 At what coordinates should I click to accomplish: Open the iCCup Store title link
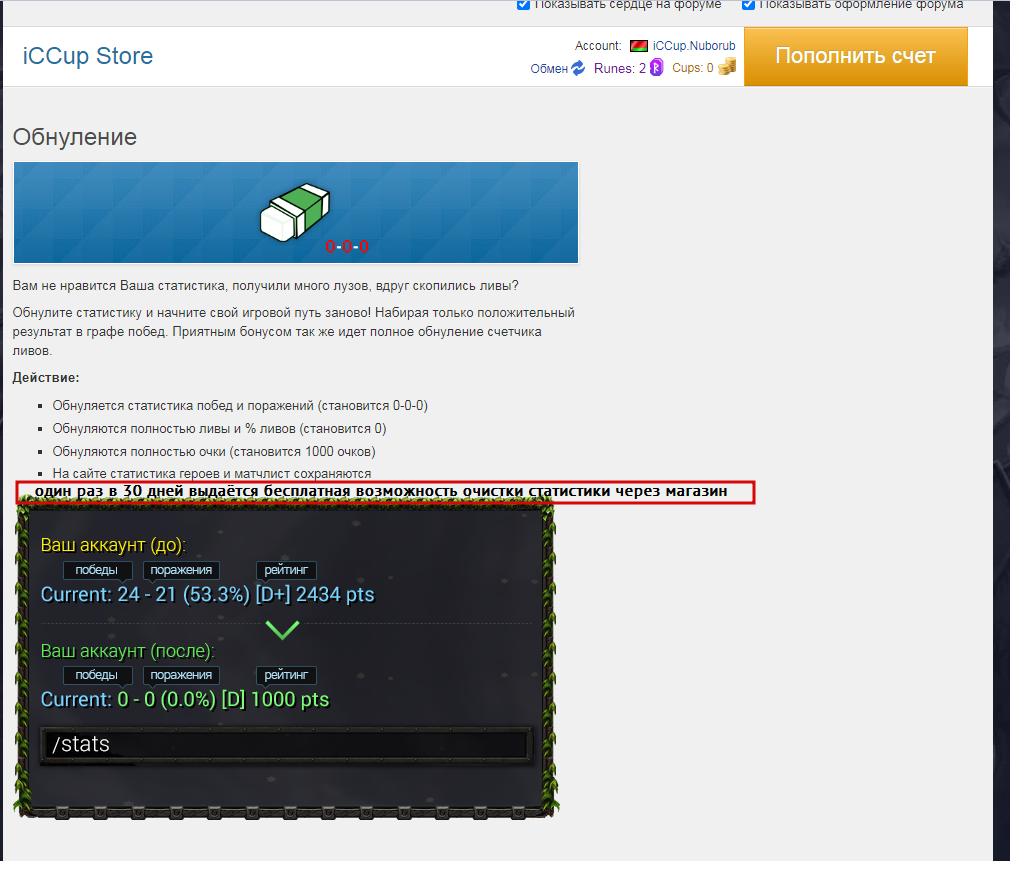pos(88,56)
